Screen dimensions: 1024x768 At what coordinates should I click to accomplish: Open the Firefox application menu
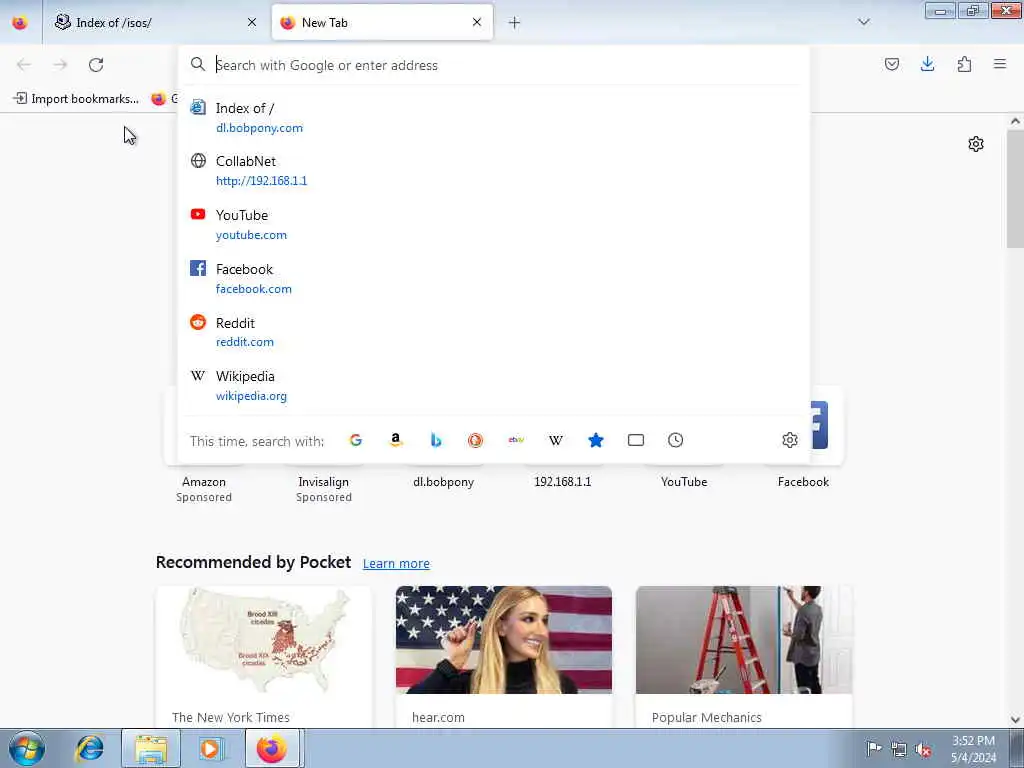[x=1000, y=64]
